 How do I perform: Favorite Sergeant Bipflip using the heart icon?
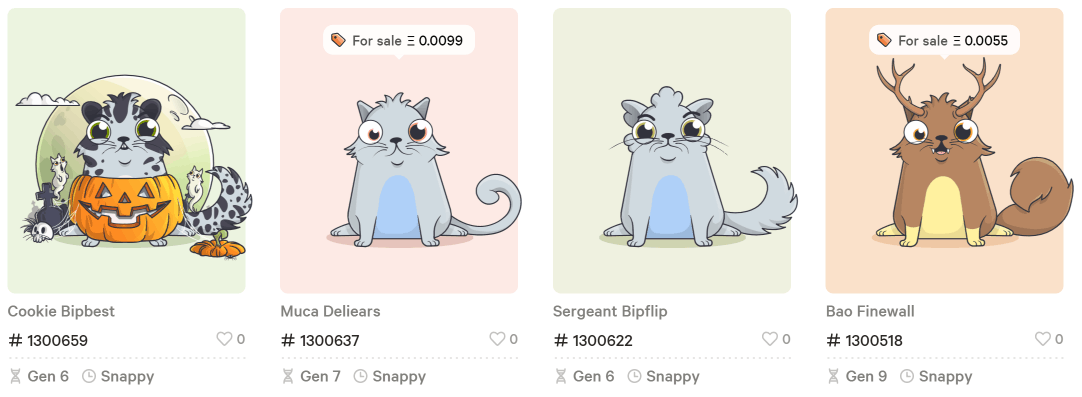click(x=769, y=339)
